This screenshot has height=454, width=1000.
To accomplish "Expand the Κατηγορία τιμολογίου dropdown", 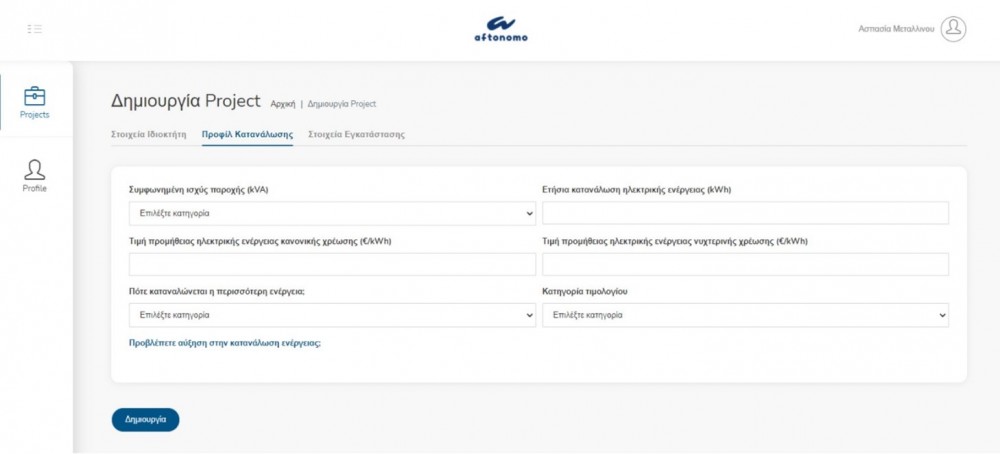I will (x=745, y=315).
